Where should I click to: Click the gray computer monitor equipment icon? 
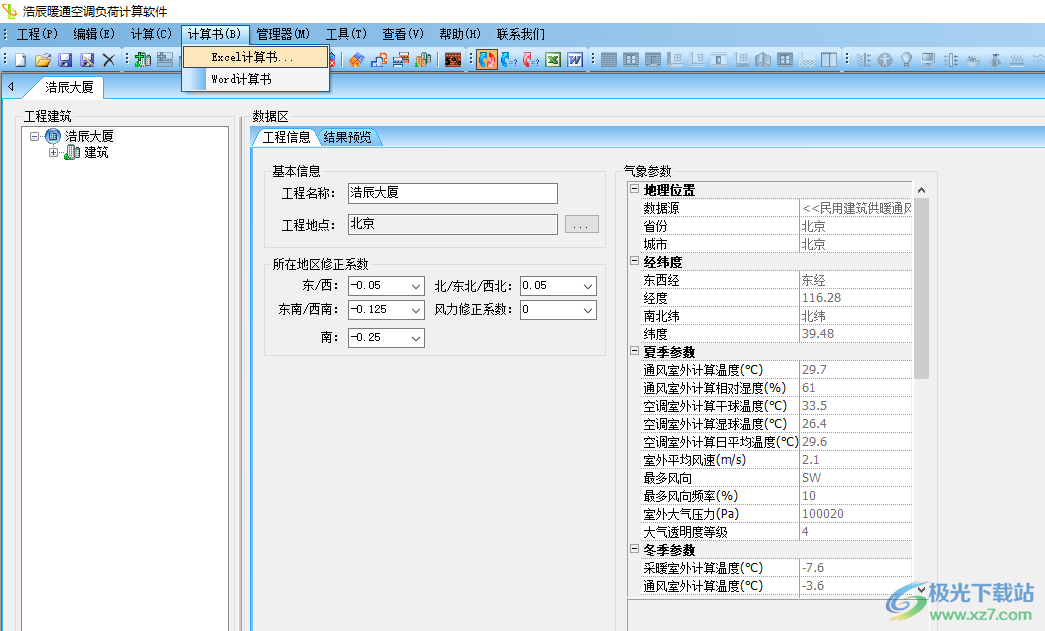(x=928, y=60)
